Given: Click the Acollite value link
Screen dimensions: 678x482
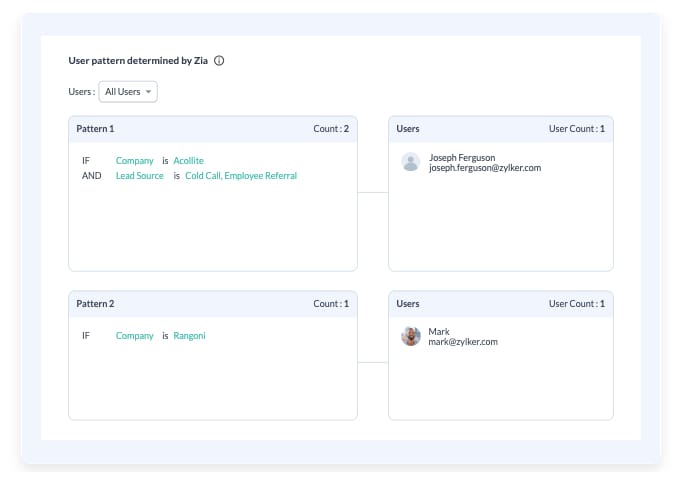Looking at the screenshot, I should pos(188,161).
